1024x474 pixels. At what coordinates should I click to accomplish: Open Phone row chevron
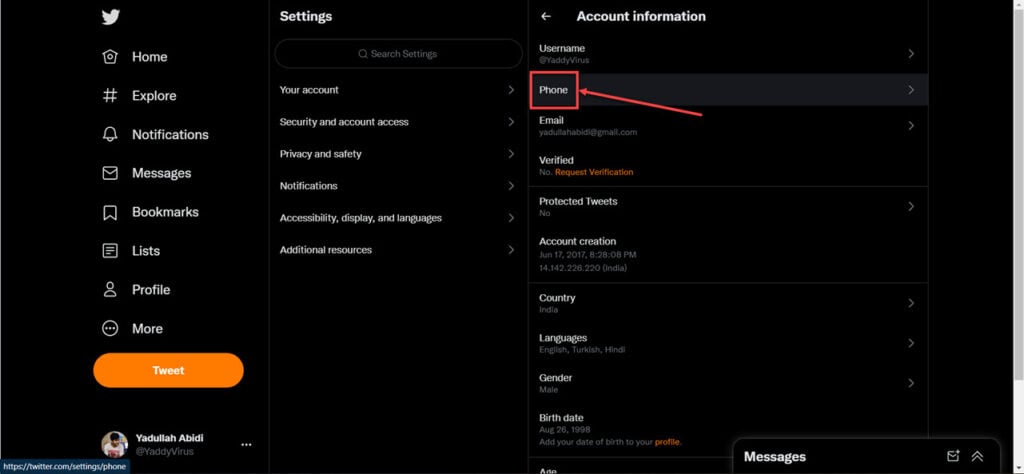pyautogui.click(x=911, y=90)
